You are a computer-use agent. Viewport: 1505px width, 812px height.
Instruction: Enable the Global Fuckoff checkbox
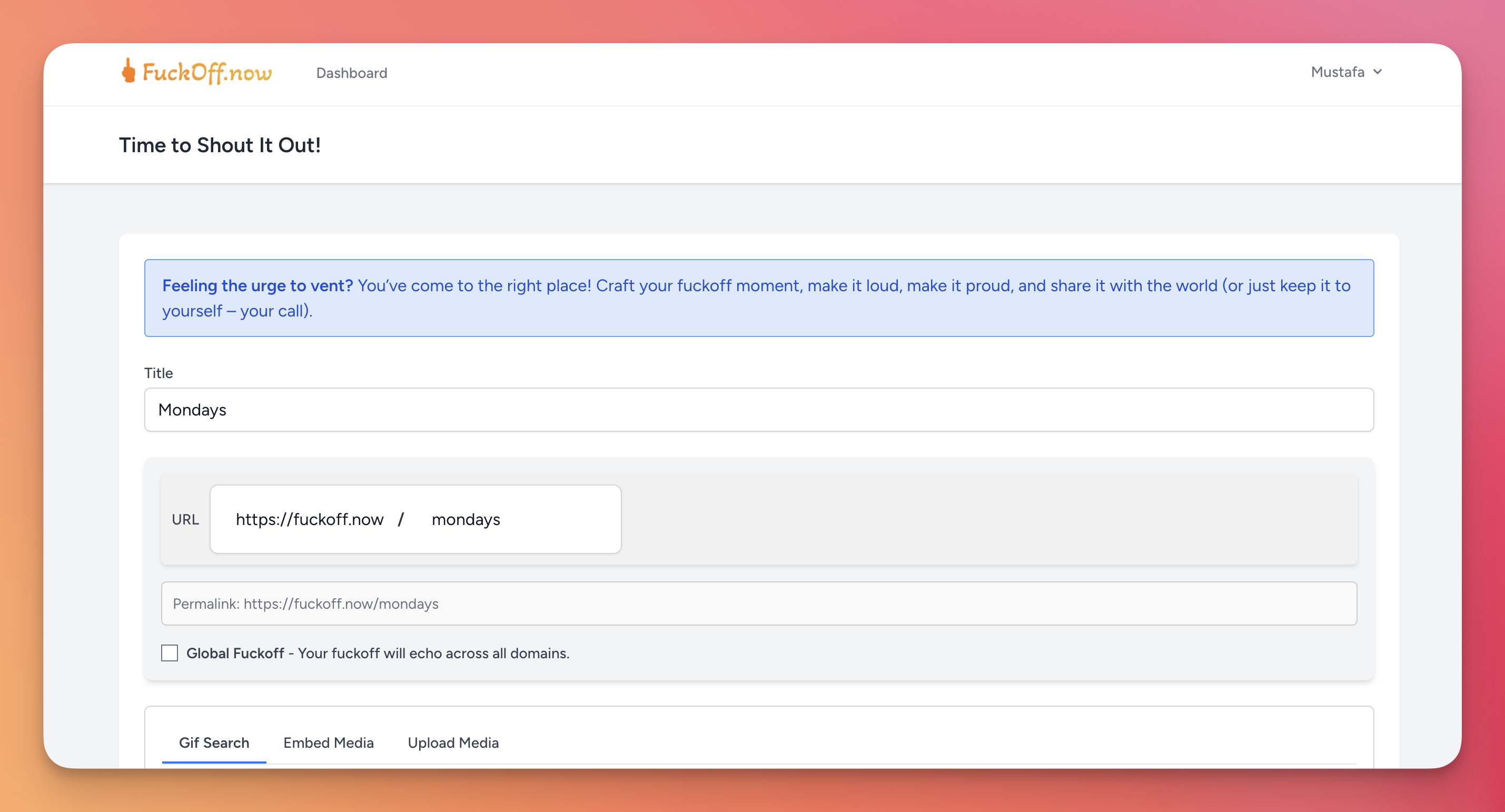(x=170, y=652)
